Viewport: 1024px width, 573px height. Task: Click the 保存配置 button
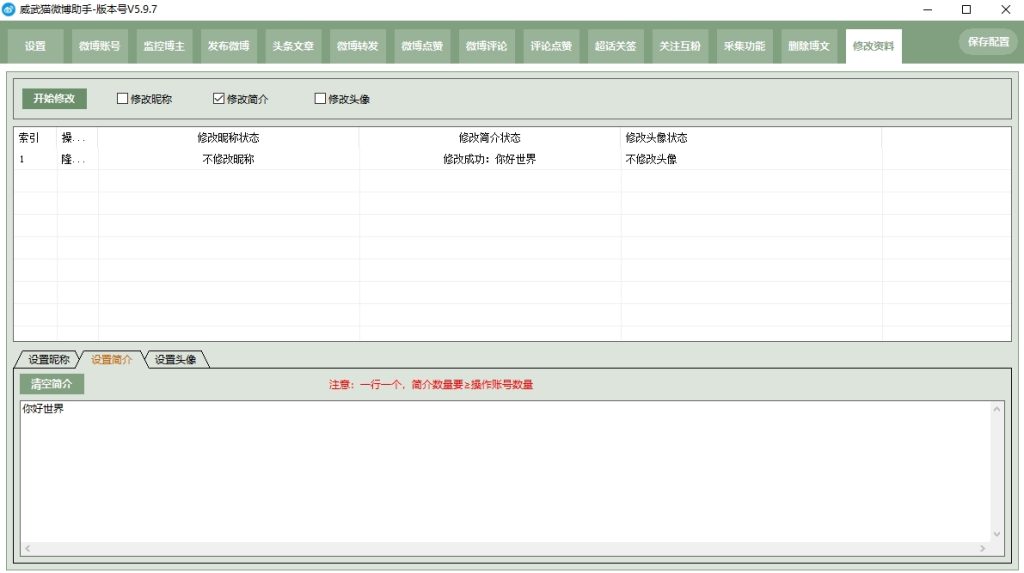click(988, 42)
